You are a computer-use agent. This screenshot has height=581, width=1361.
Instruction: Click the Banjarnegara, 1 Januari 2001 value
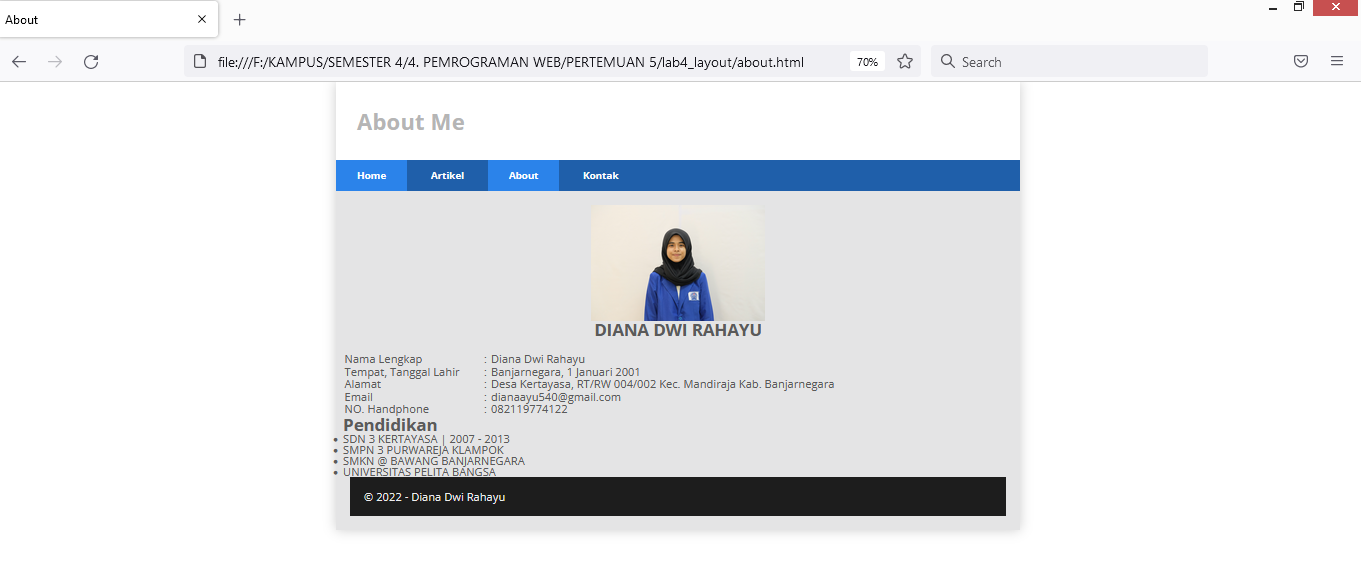pos(565,372)
